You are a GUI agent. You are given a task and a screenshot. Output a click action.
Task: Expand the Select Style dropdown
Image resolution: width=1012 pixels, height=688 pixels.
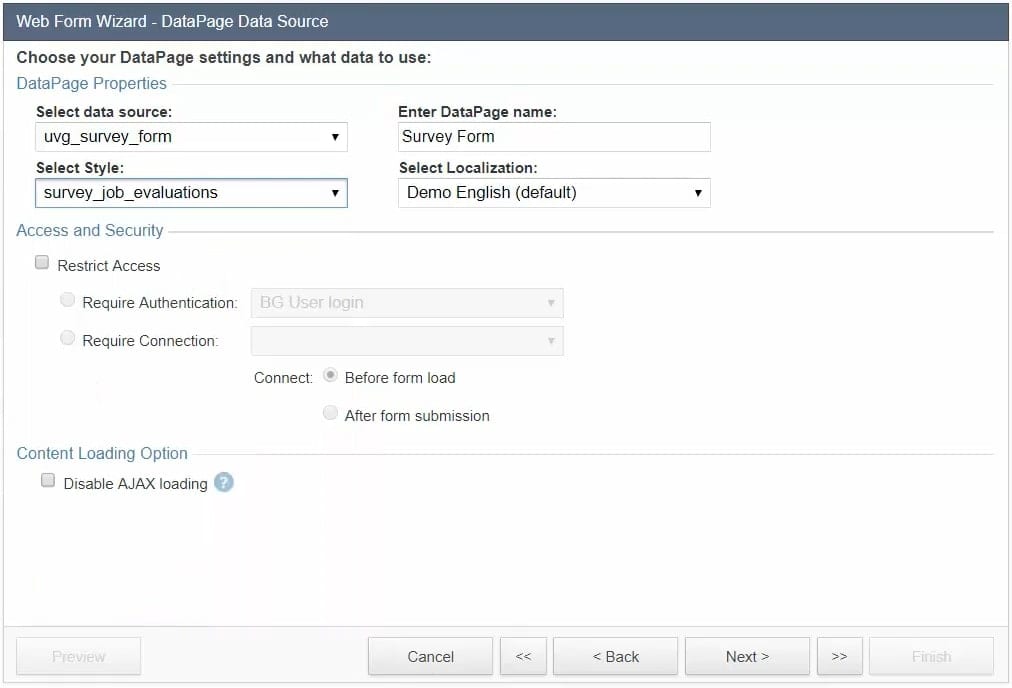pos(191,193)
